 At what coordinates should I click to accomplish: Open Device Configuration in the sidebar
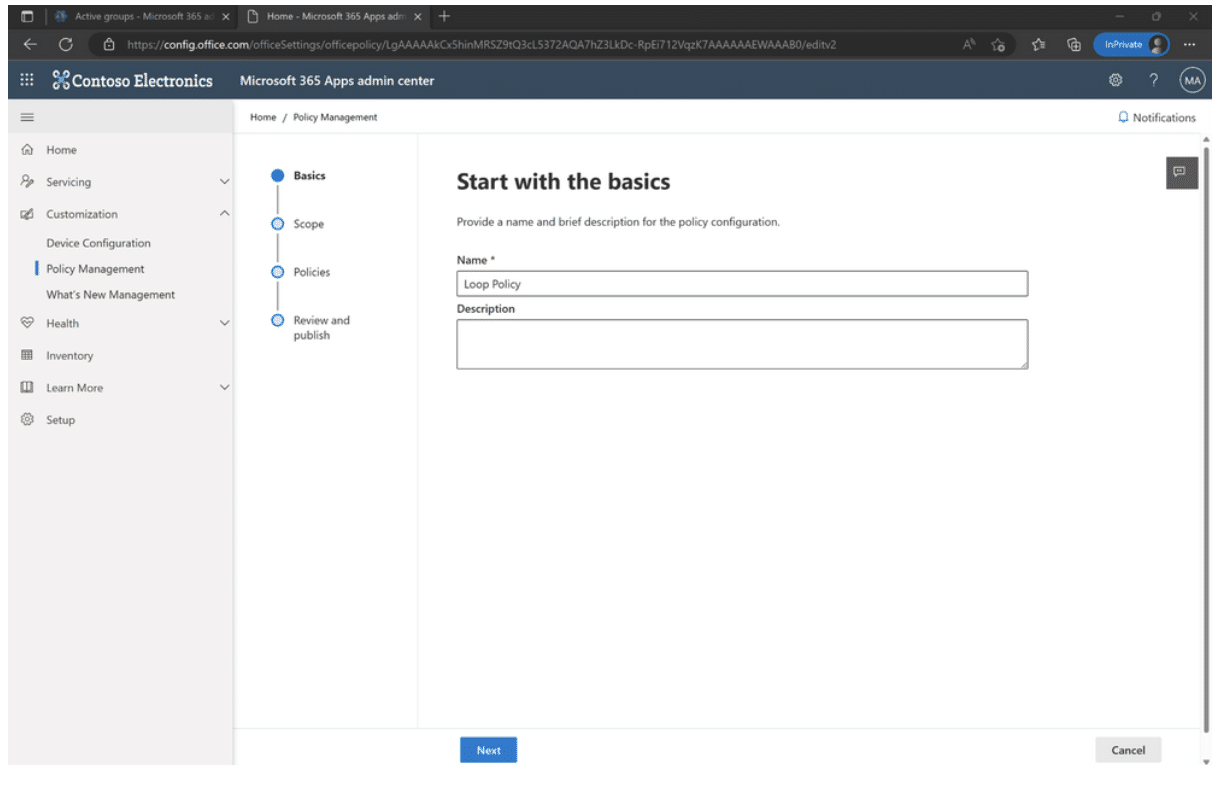click(x=98, y=243)
